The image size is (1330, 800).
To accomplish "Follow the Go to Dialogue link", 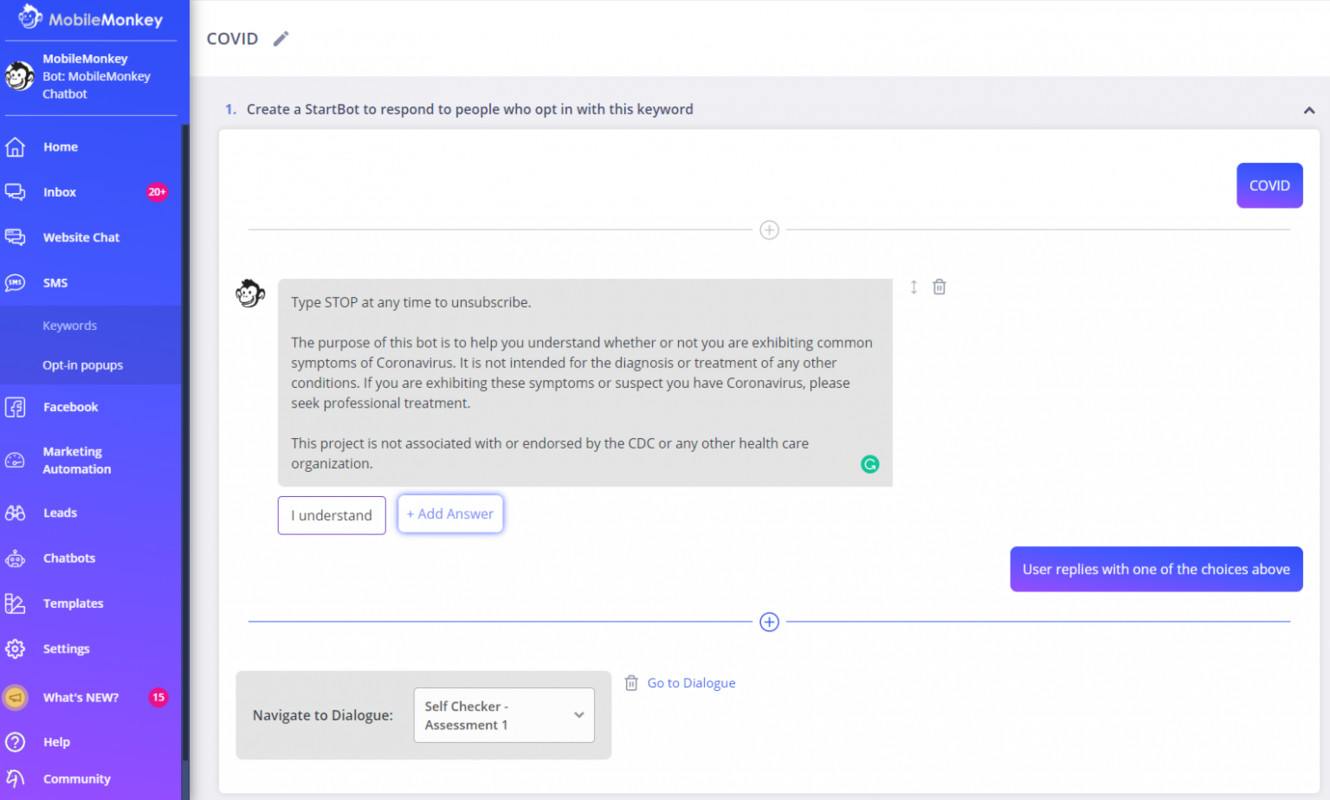I will click(691, 682).
